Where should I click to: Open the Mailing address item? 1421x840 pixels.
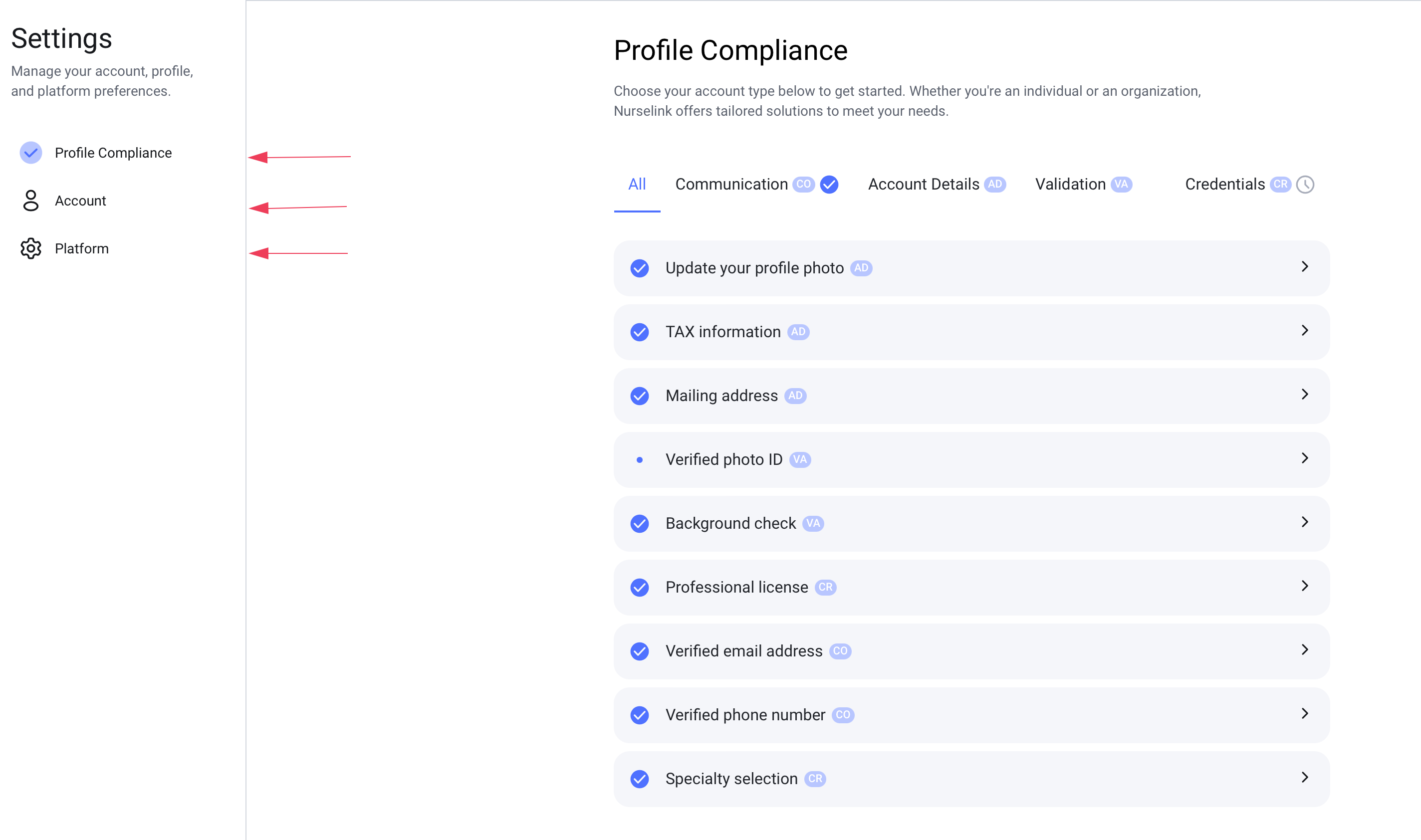[x=971, y=396]
